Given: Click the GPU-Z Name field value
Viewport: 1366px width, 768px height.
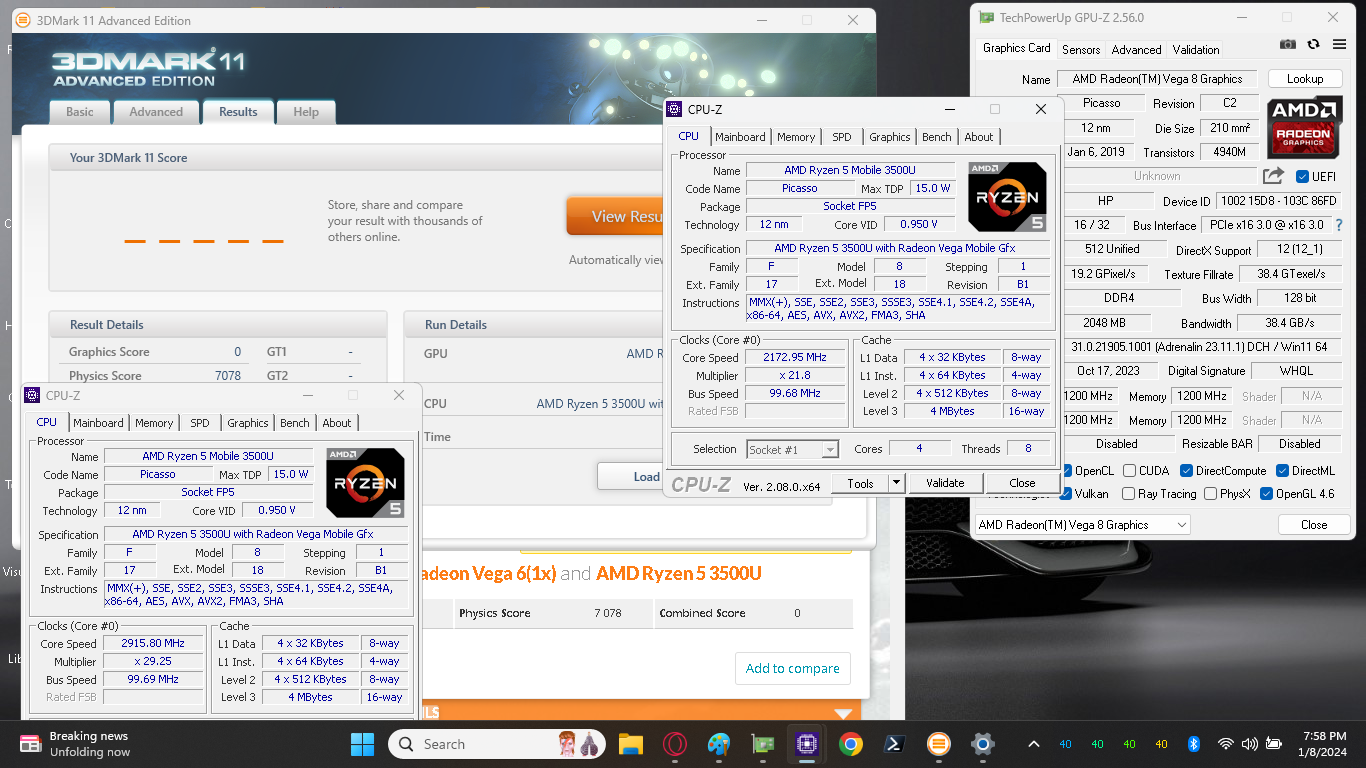Looking at the screenshot, I should pyautogui.click(x=1157, y=78).
